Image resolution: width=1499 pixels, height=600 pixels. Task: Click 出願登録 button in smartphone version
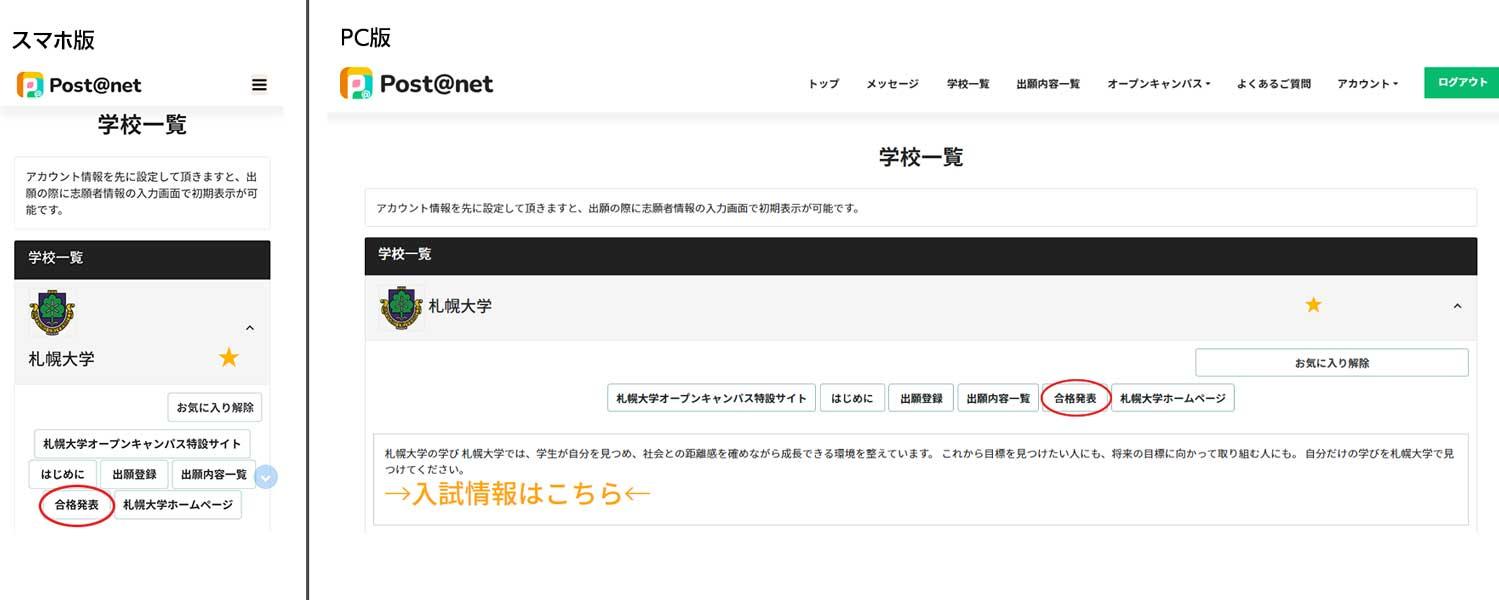click(134, 475)
